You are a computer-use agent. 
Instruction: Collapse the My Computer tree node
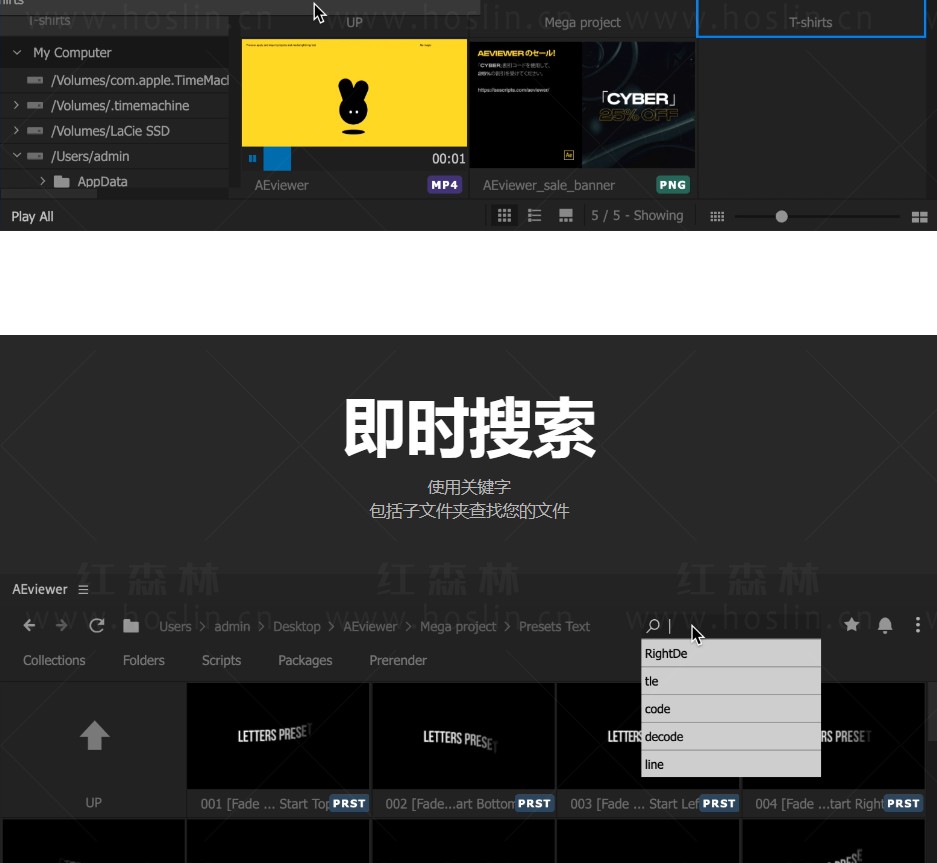[x=17, y=53]
